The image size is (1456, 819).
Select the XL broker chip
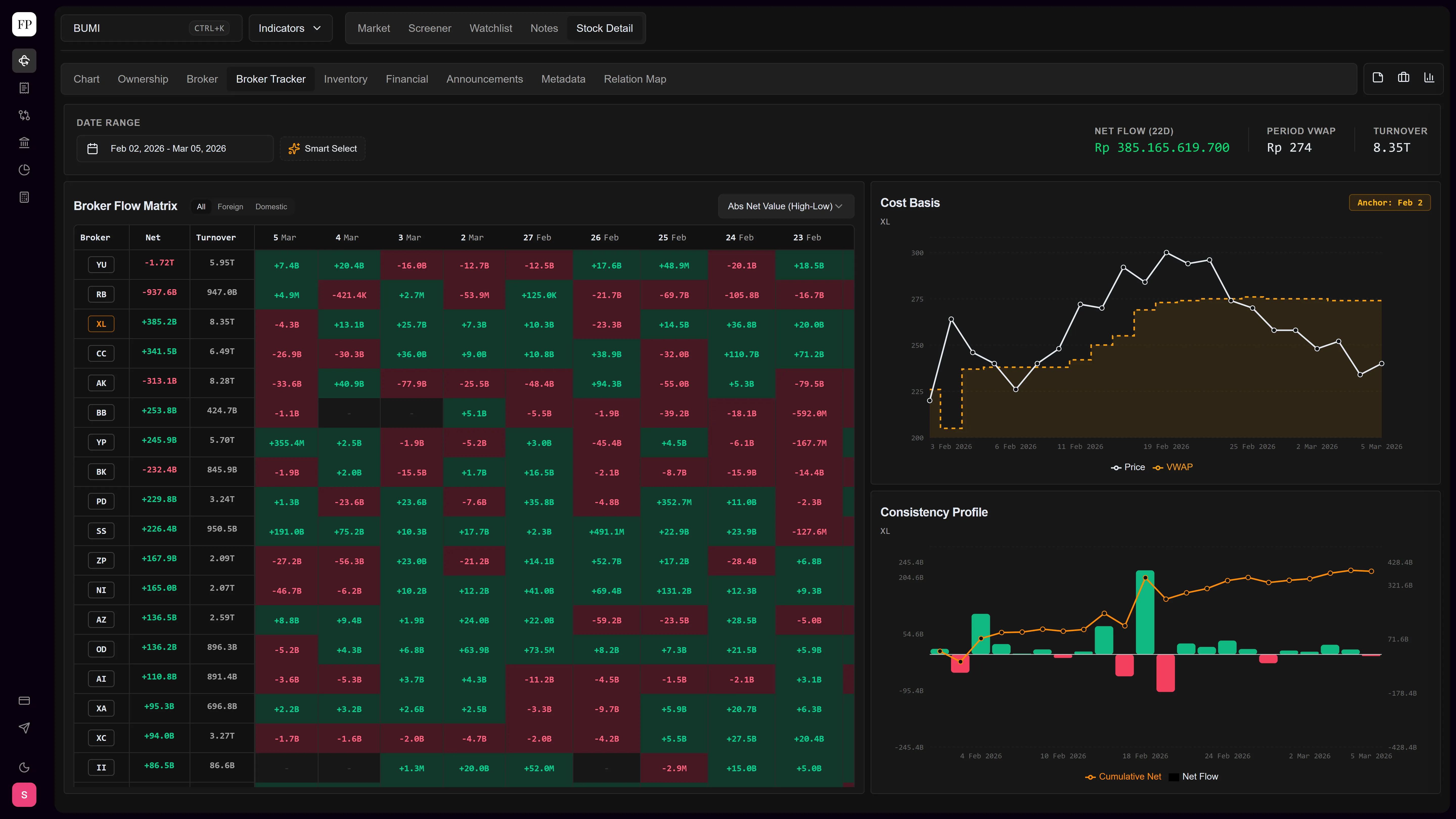coord(101,324)
